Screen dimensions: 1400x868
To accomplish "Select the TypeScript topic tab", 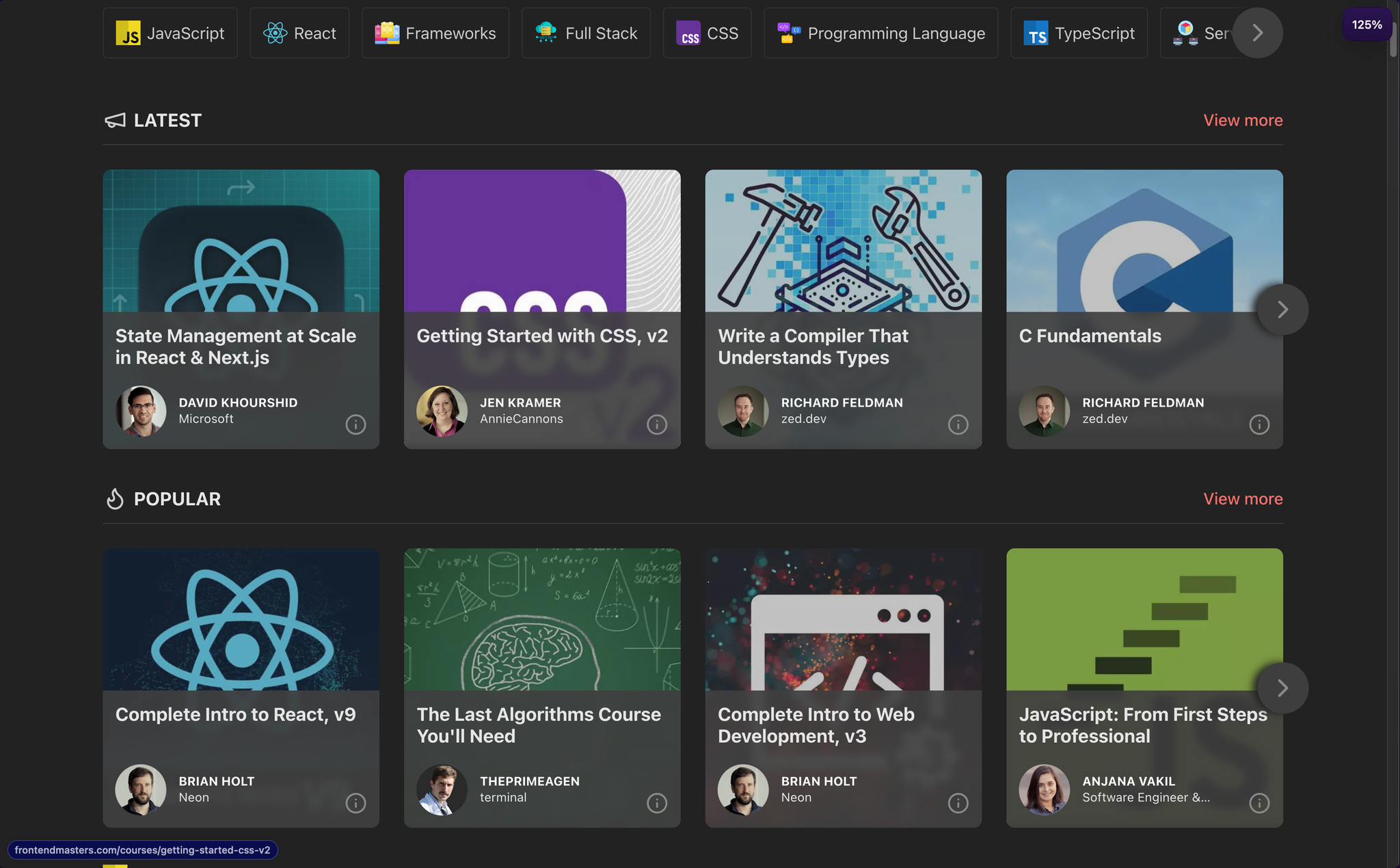I will click(x=1079, y=33).
